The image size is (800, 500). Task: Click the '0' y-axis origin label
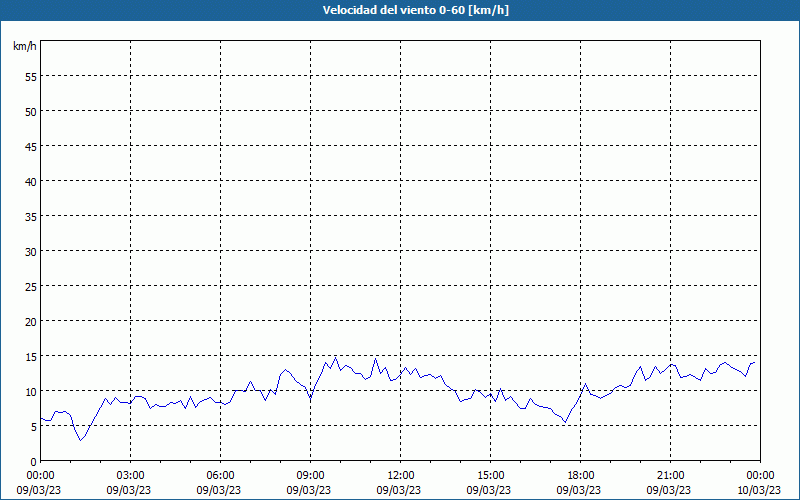click(34, 462)
